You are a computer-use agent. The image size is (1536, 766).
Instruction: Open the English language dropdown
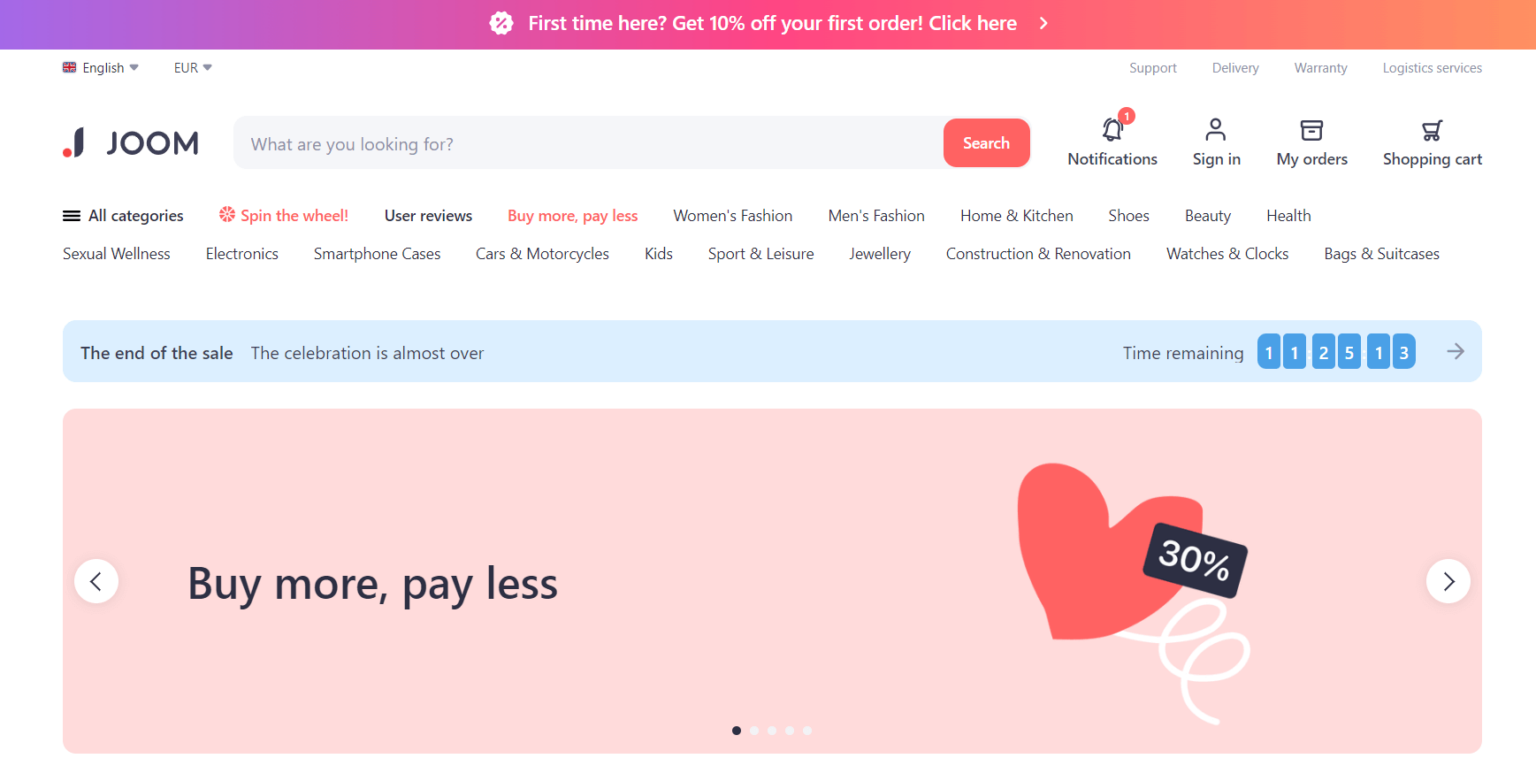(100, 67)
